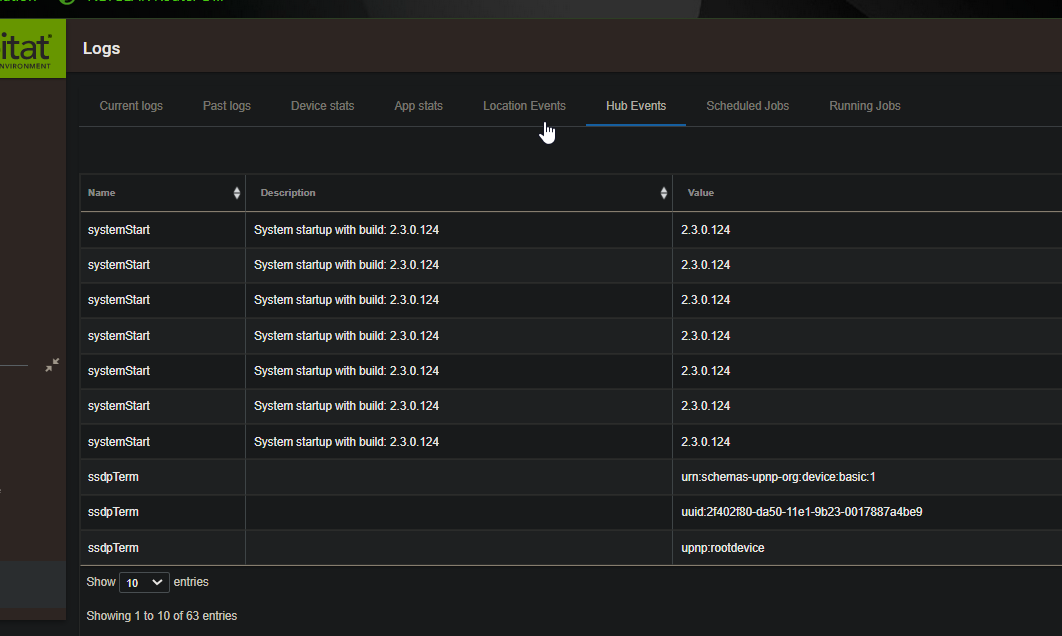The width and height of the screenshot is (1062, 636).
Task: Open the Past logs tab
Action: point(227,106)
